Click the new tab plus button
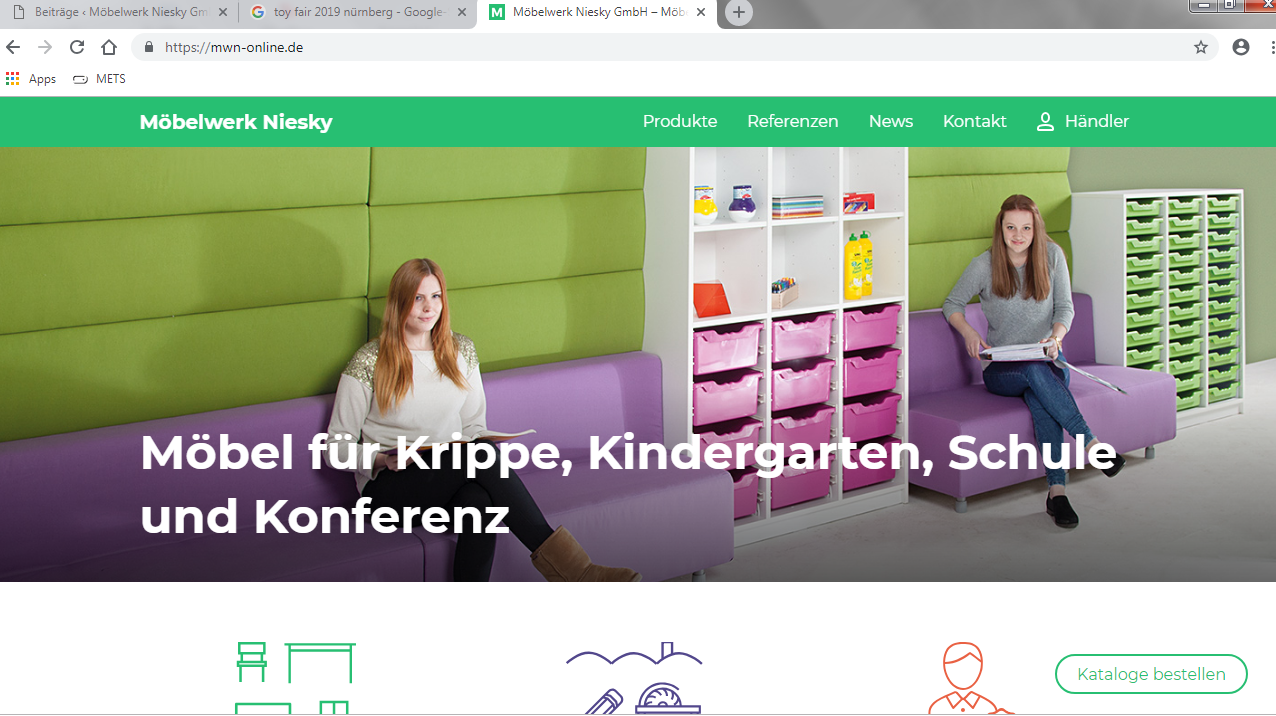Viewport: 1276px width, 716px height. [738, 13]
